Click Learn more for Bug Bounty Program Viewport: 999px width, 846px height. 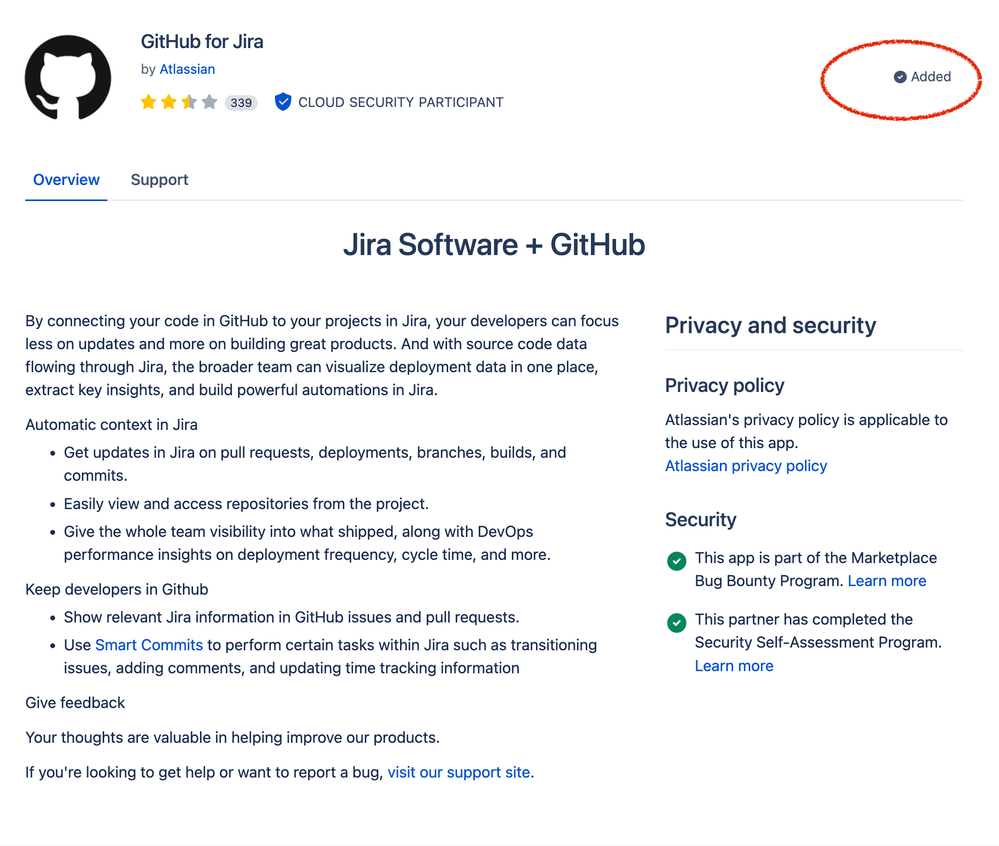(x=887, y=581)
